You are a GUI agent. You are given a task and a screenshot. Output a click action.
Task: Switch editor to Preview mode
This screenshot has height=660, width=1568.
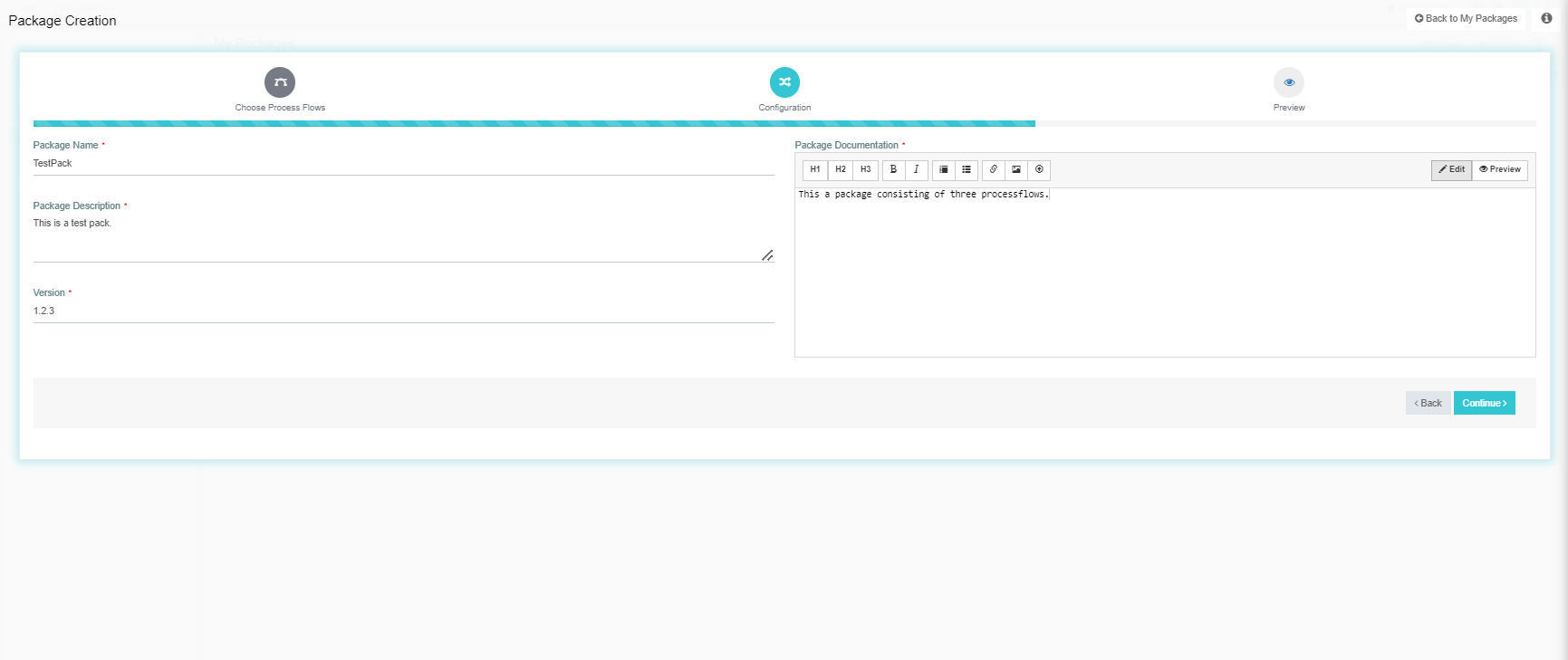pos(1500,170)
